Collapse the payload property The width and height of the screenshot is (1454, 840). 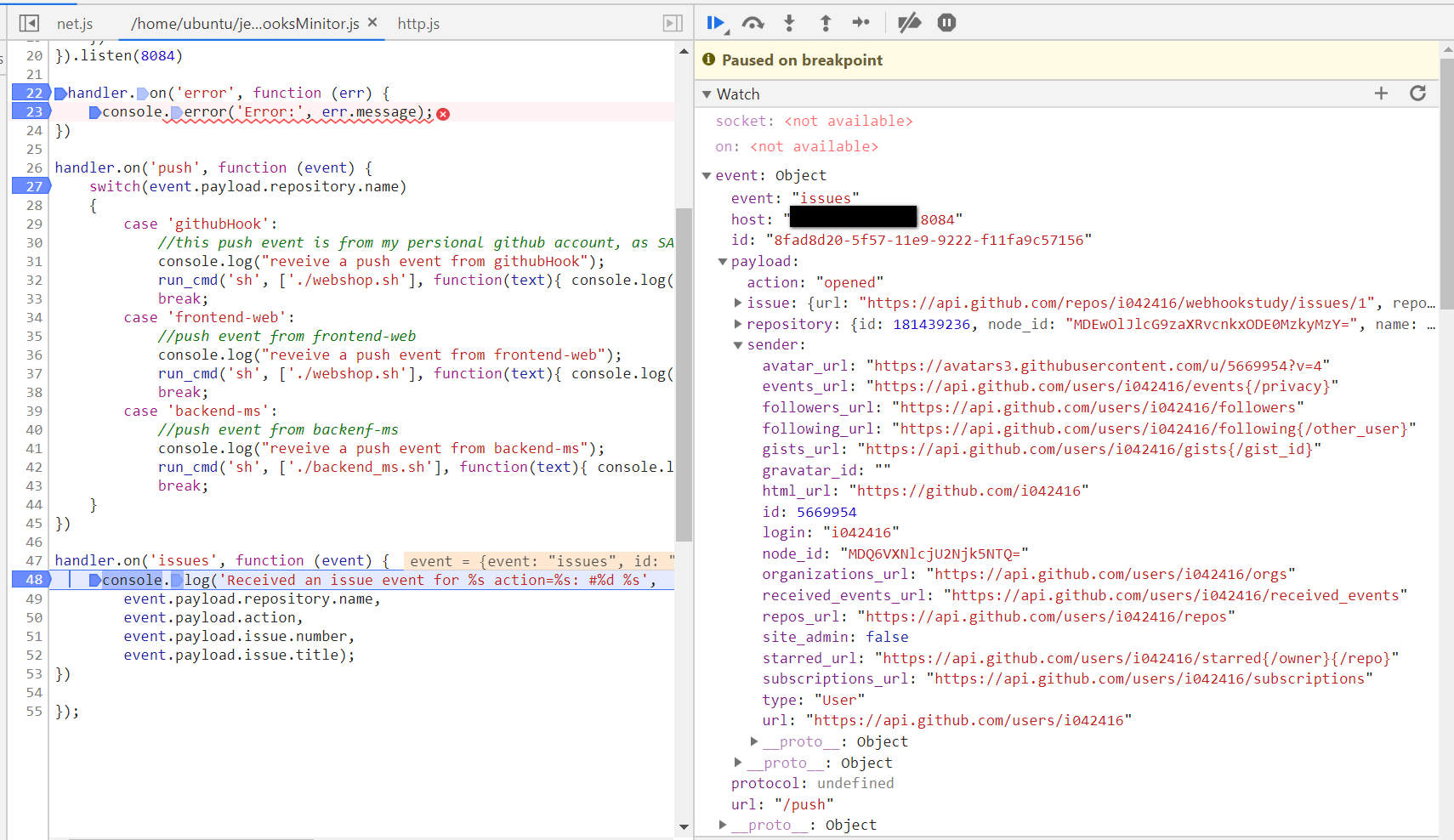[x=722, y=262]
